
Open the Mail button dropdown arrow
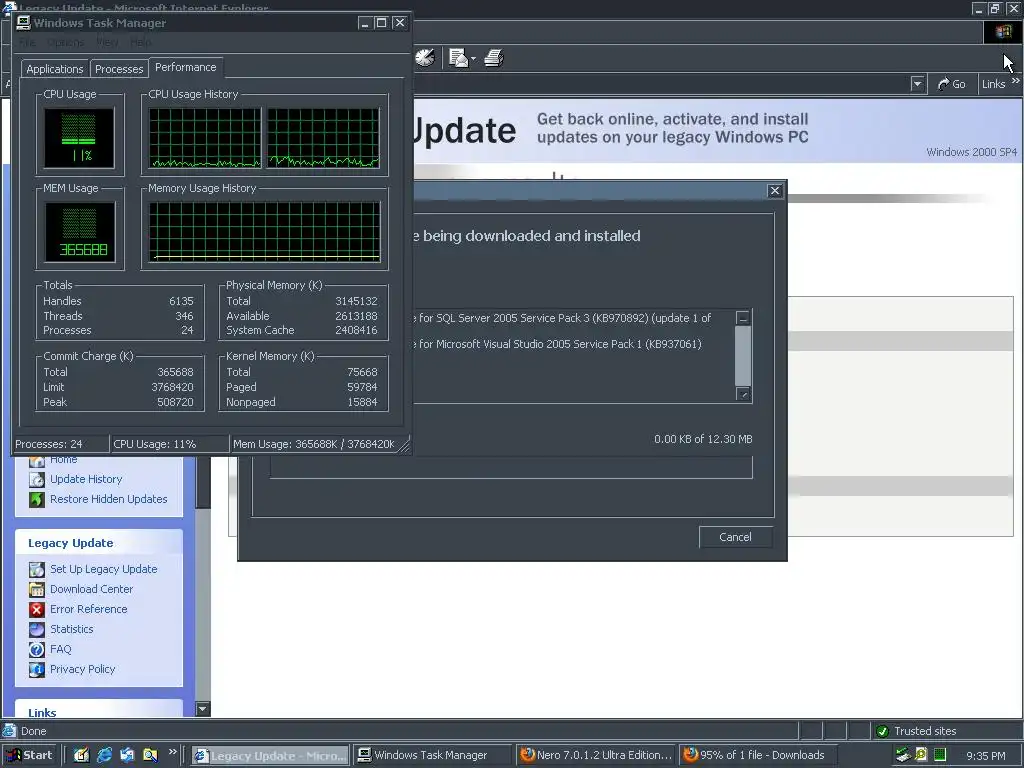click(x=473, y=59)
